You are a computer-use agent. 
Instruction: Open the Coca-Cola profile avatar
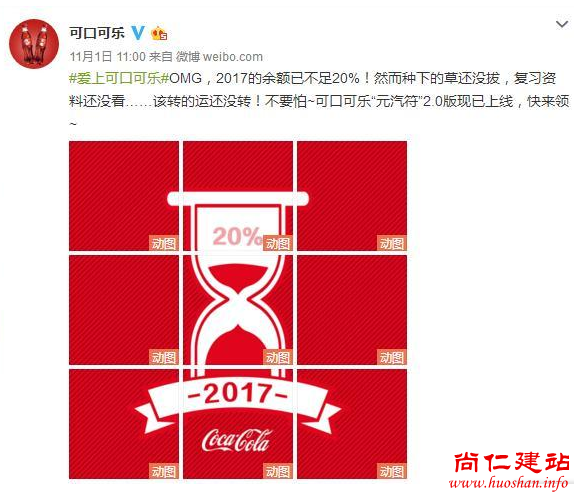(34, 44)
